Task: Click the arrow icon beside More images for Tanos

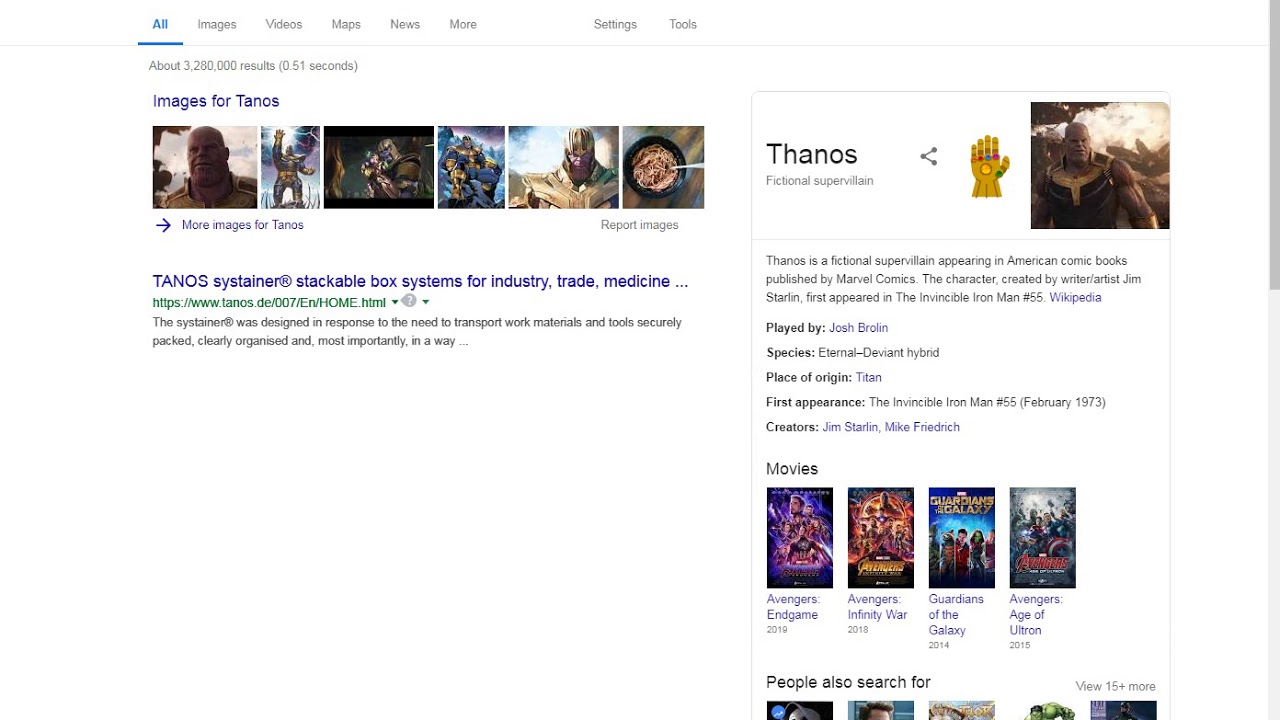Action: pyautogui.click(x=163, y=225)
